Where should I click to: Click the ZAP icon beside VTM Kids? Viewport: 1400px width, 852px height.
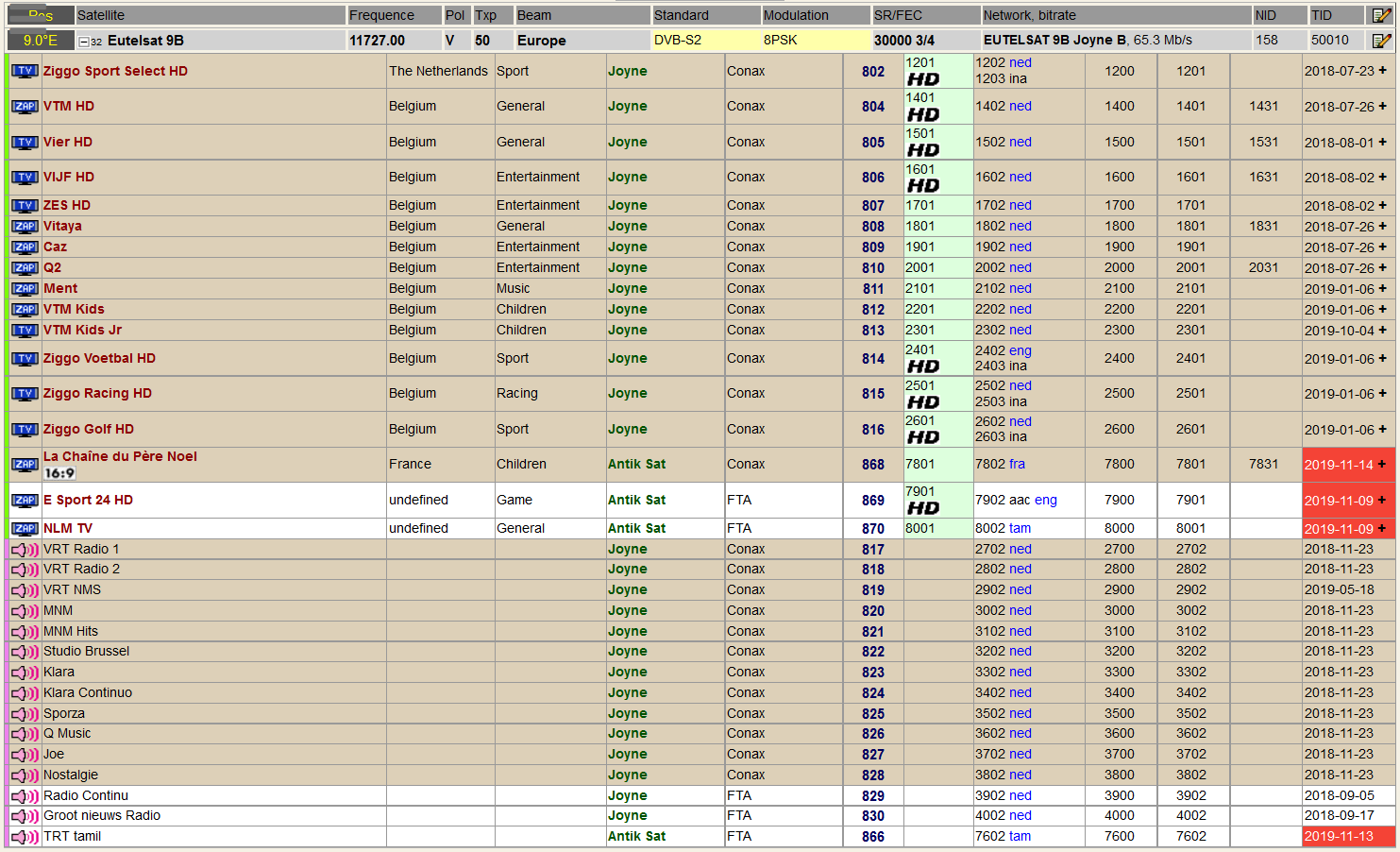(x=25, y=310)
